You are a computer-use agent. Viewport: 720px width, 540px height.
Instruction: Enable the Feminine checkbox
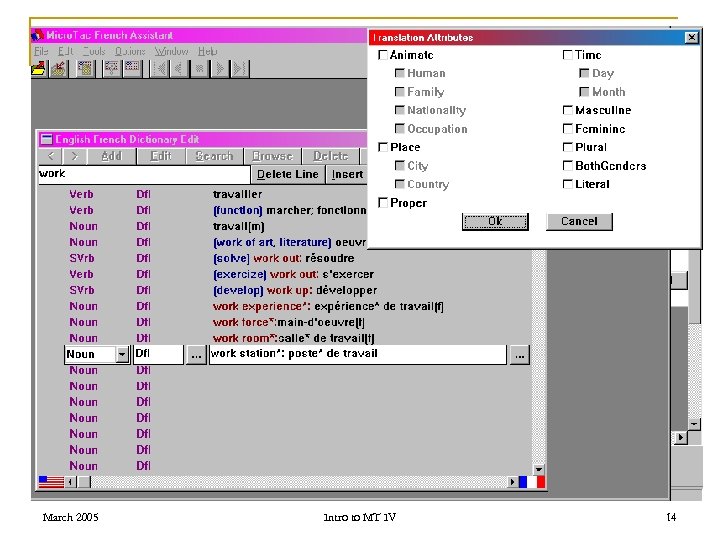pyautogui.click(x=568, y=129)
